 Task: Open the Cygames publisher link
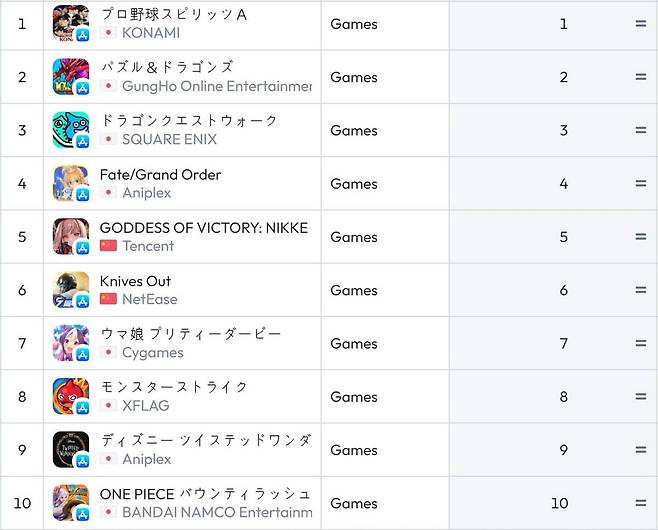(x=152, y=352)
